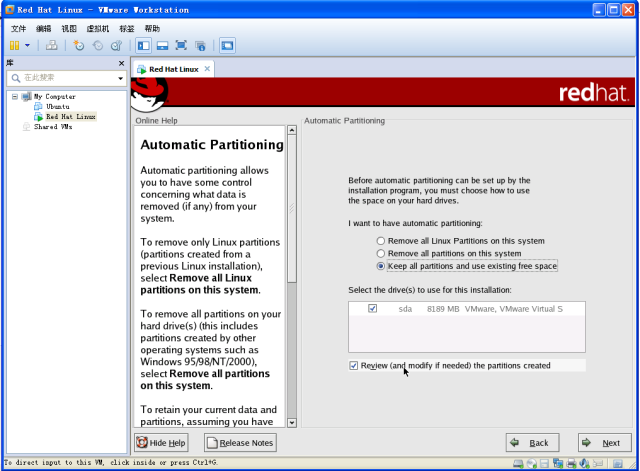Click the Red Hat shadowman logo

149,94
